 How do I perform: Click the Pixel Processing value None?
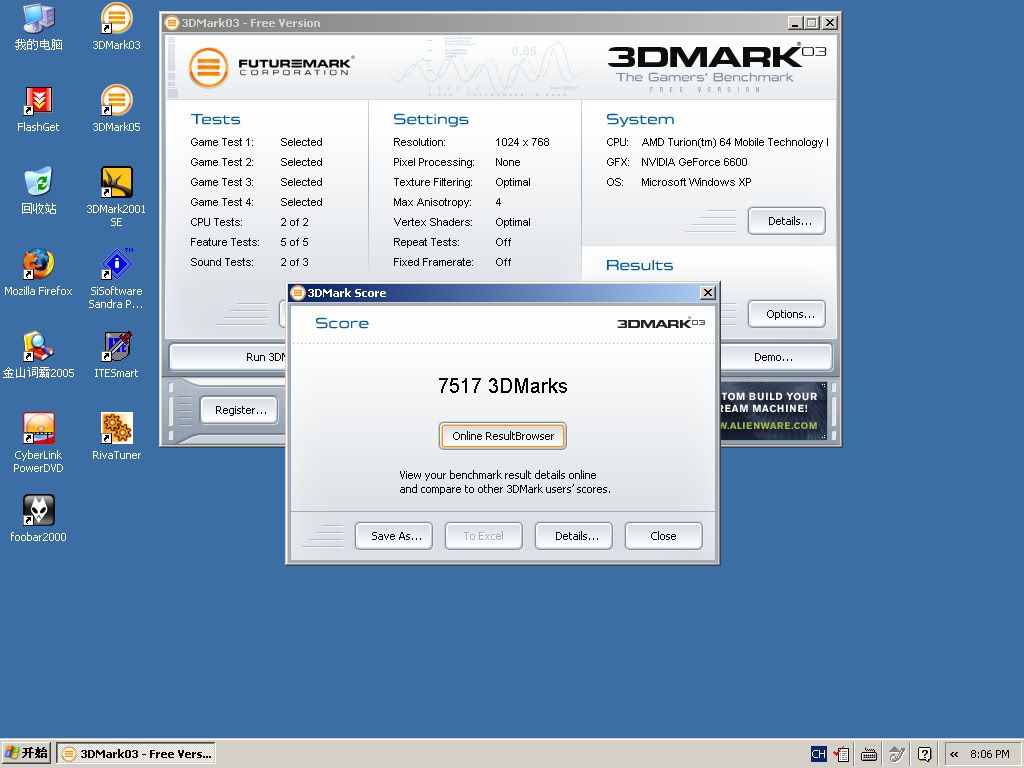(x=507, y=163)
